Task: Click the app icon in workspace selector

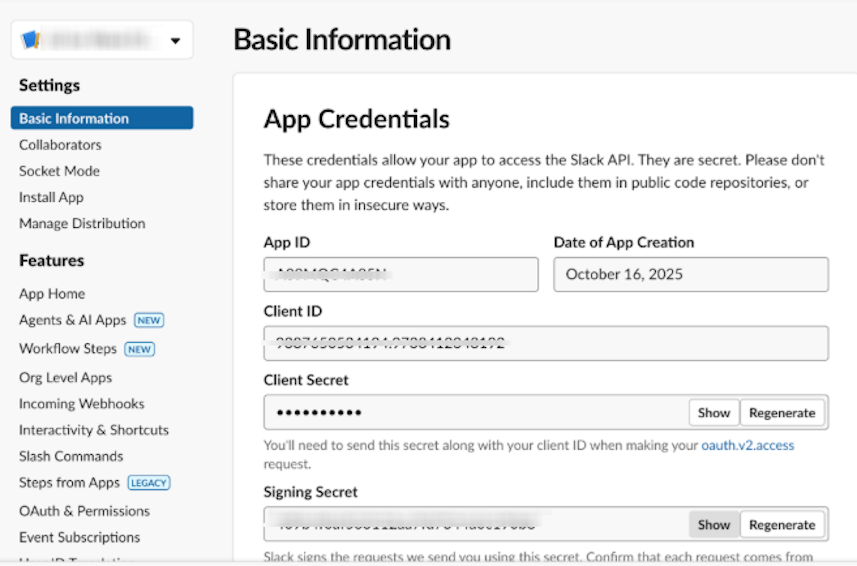Action: (x=30, y=40)
